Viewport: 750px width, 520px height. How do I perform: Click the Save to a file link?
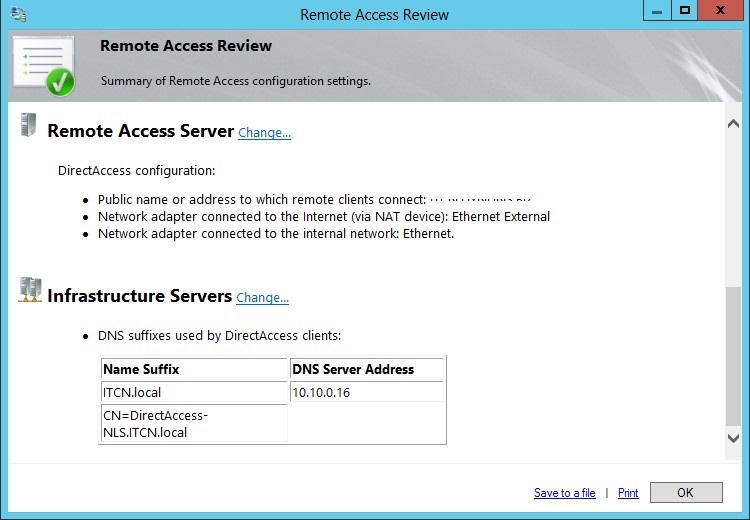[564, 493]
